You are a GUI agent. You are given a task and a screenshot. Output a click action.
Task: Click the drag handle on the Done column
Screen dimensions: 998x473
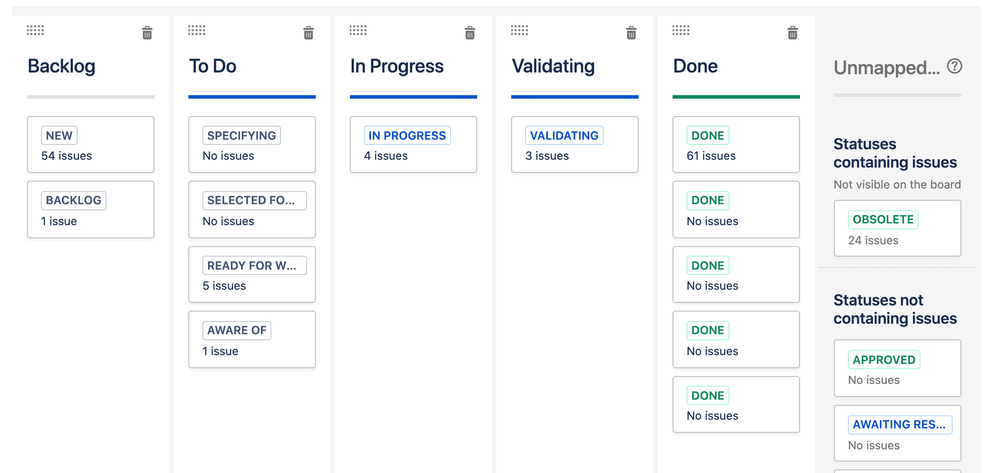[x=681, y=30]
